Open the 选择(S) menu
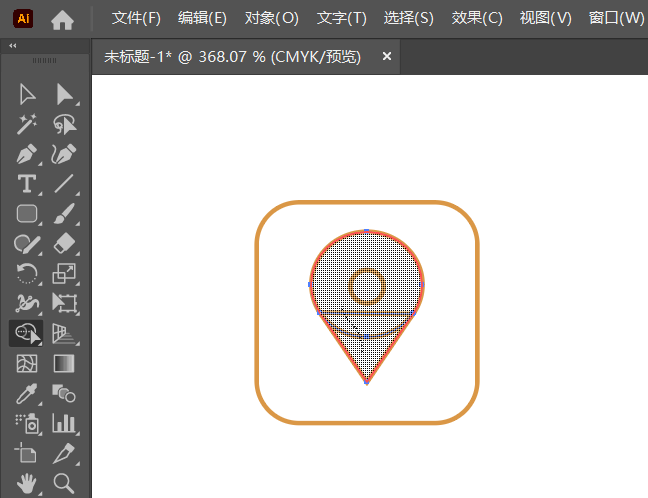The width and height of the screenshot is (648, 498). coord(409,18)
